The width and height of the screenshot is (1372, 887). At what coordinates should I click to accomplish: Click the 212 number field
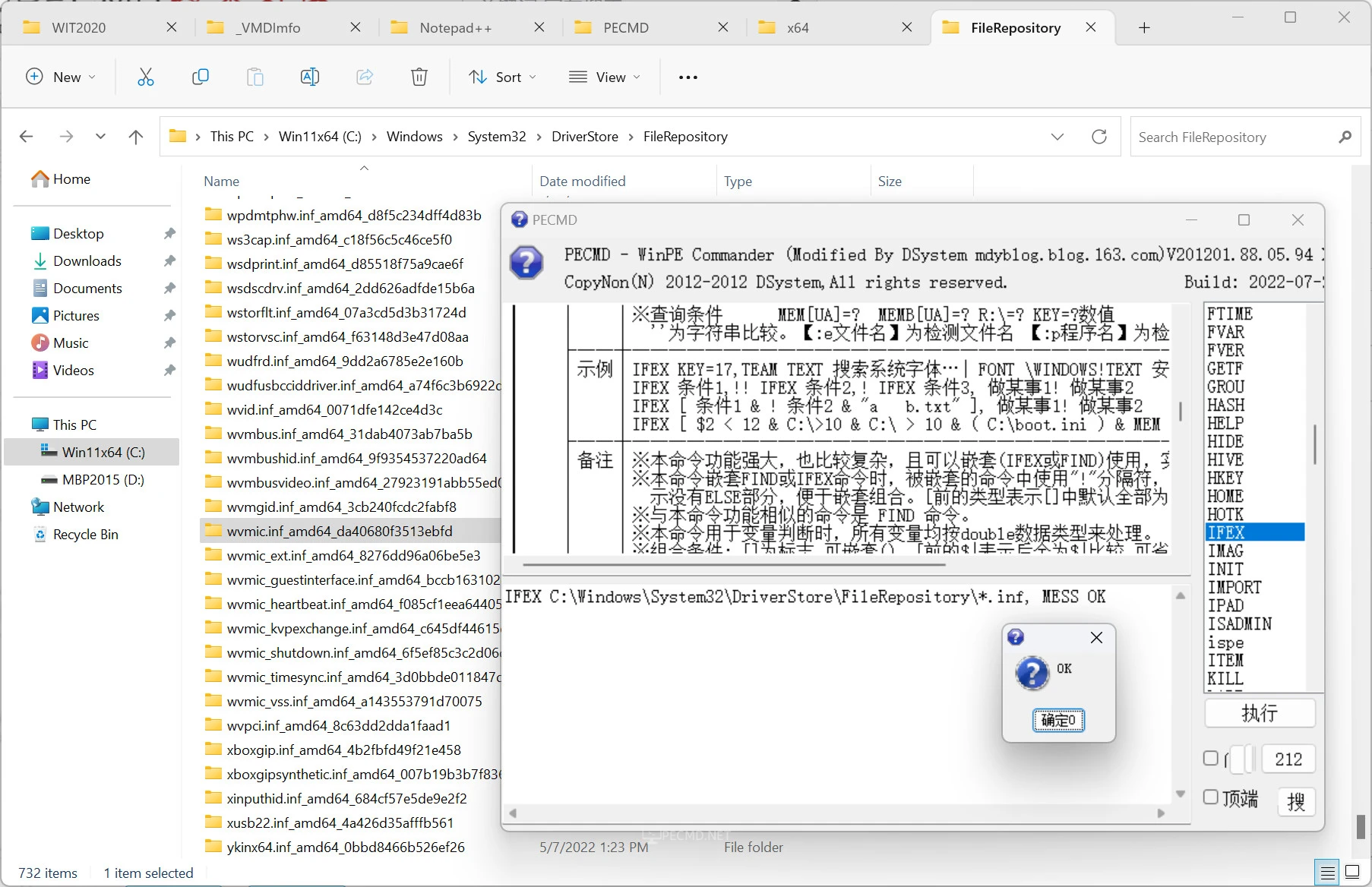1288,759
